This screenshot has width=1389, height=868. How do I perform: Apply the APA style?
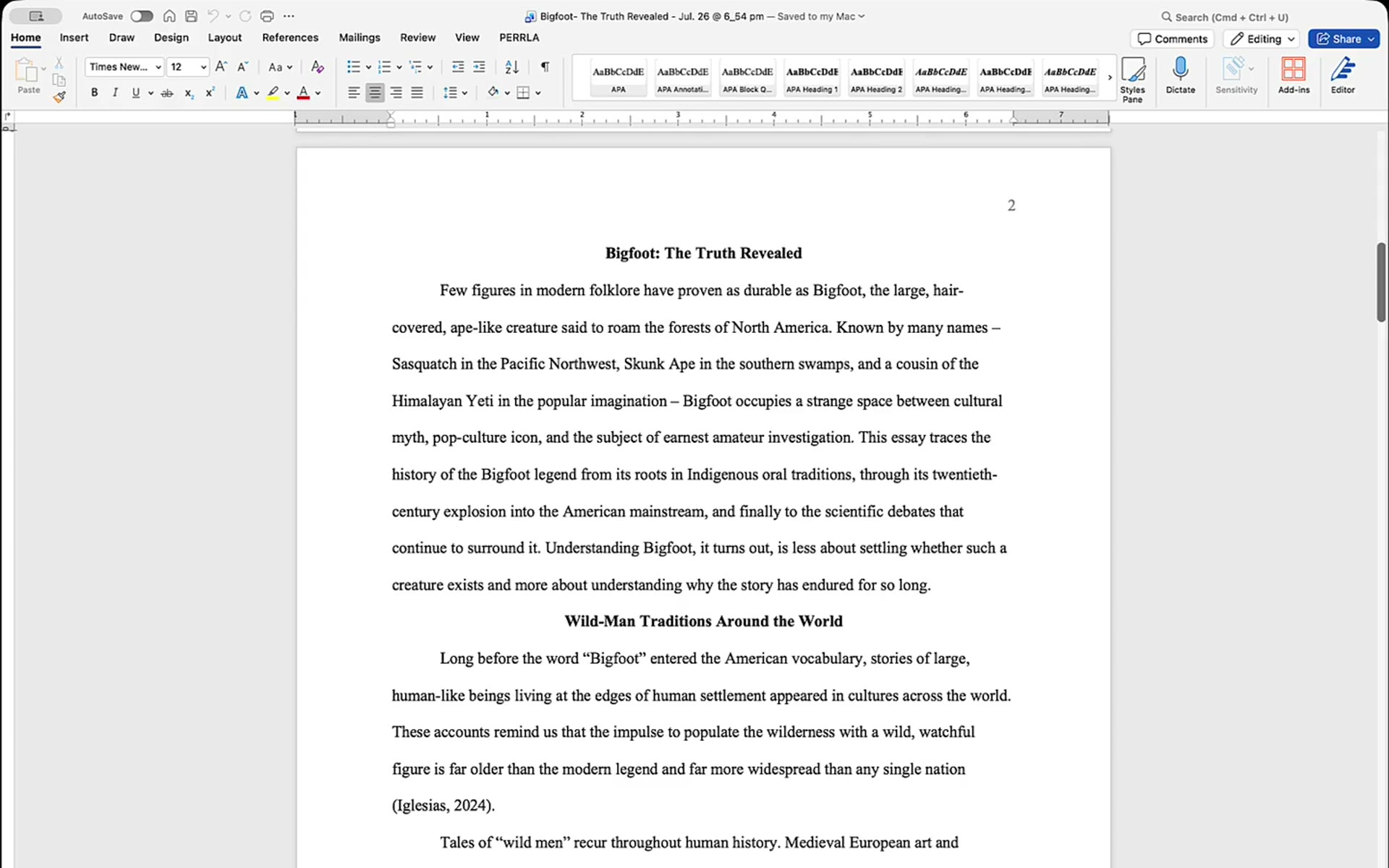tap(619, 78)
